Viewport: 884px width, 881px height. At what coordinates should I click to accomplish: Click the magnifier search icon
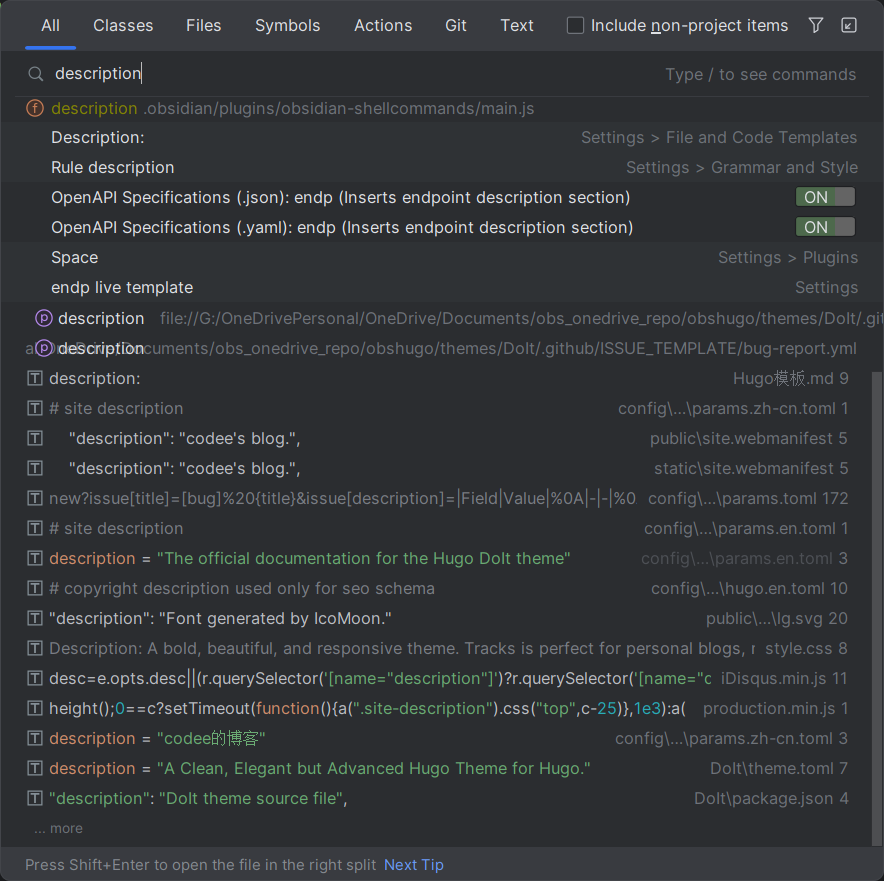point(36,74)
